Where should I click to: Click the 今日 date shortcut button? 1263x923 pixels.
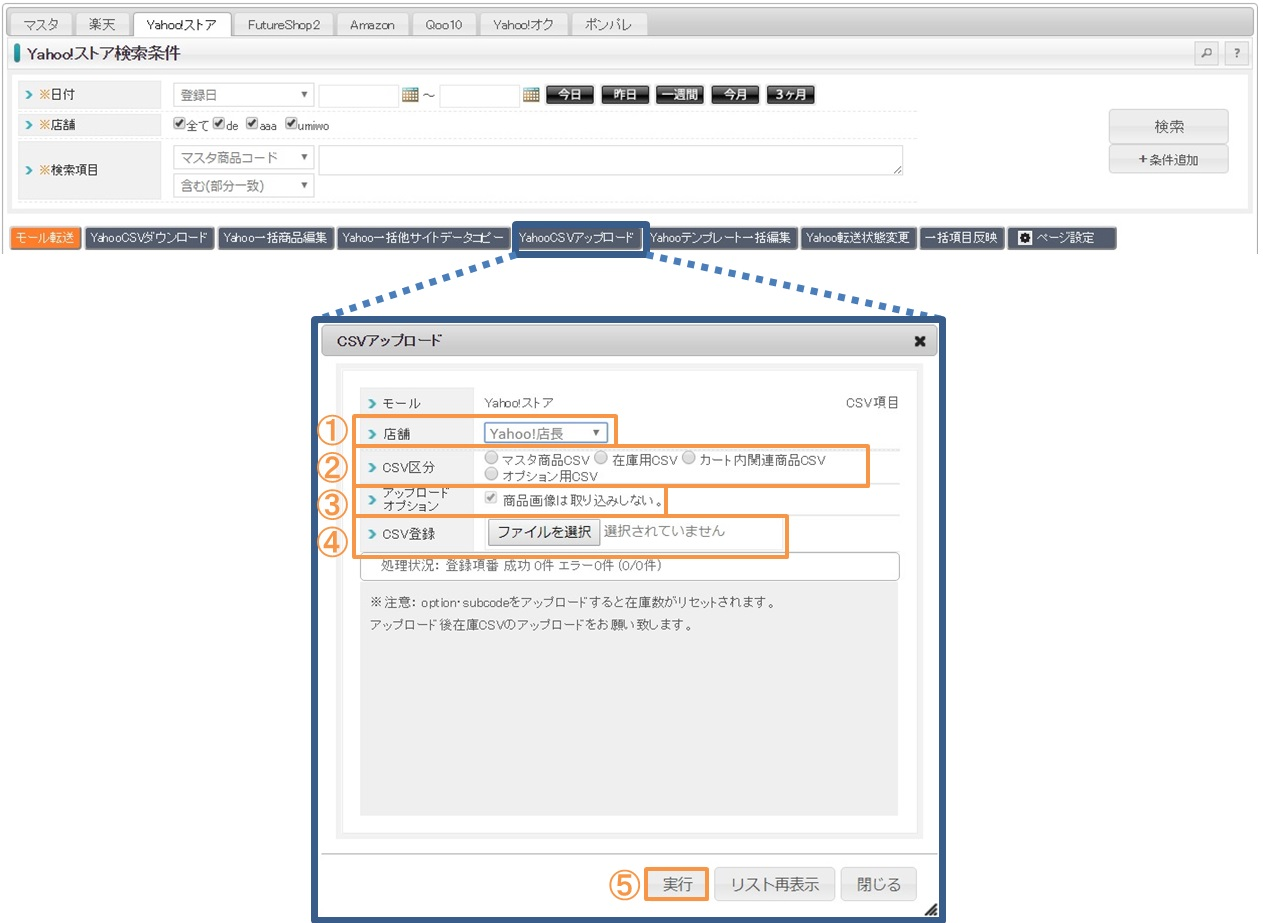[x=570, y=95]
